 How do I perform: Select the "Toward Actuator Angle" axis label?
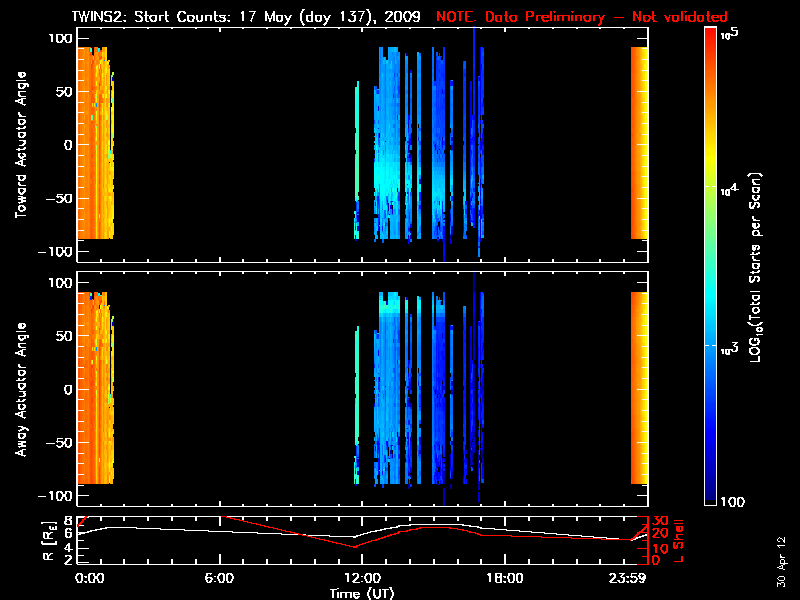[20, 145]
